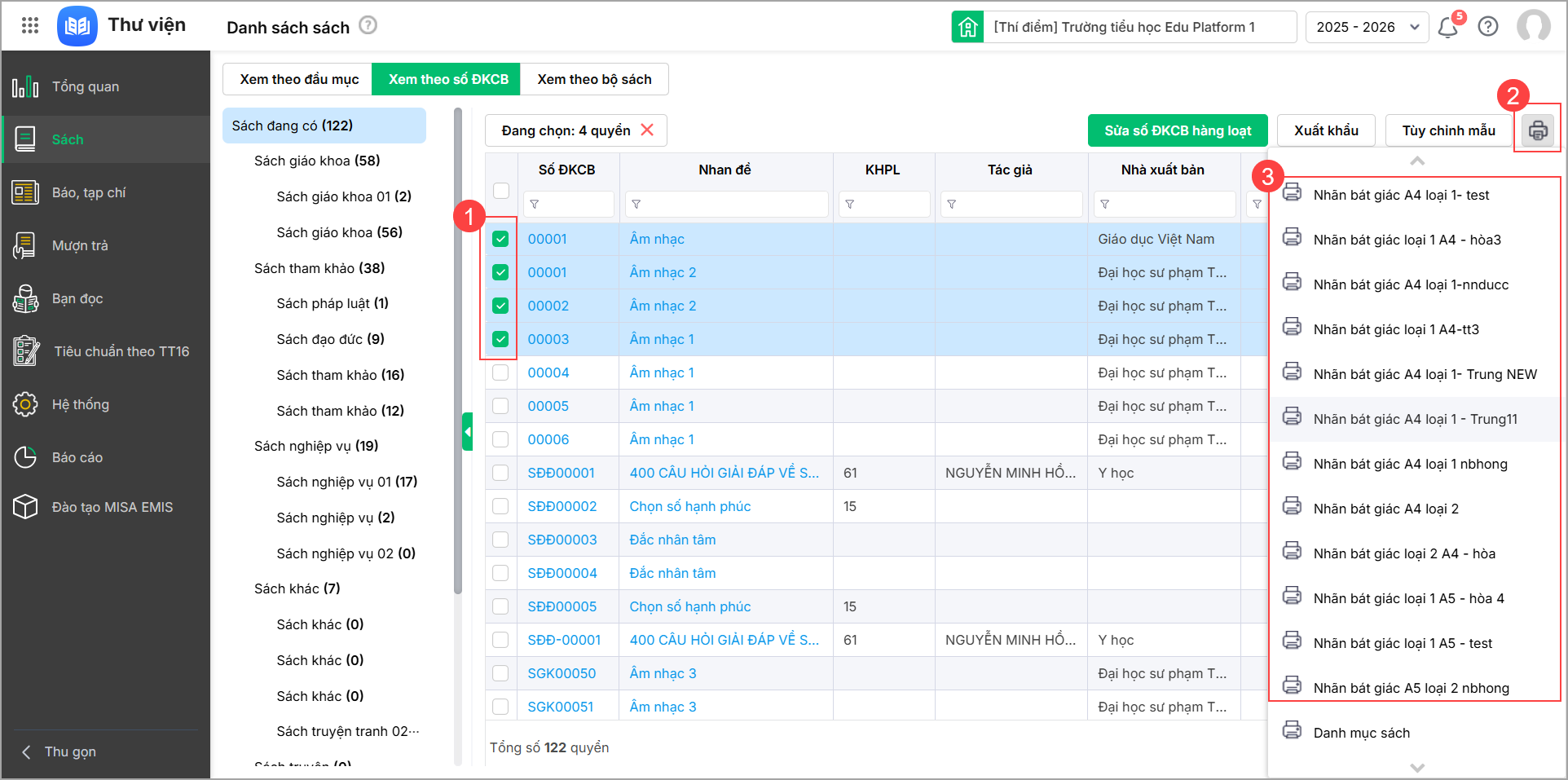
Task: Uncheck the row 00001 Âm nhạc checkbox
Action: tap(500, 239)
